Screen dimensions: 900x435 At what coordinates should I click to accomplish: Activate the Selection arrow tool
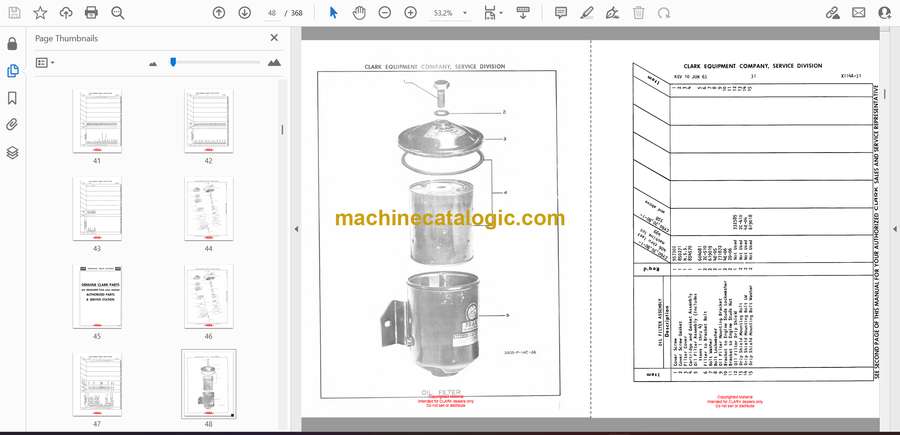(333, 13)
